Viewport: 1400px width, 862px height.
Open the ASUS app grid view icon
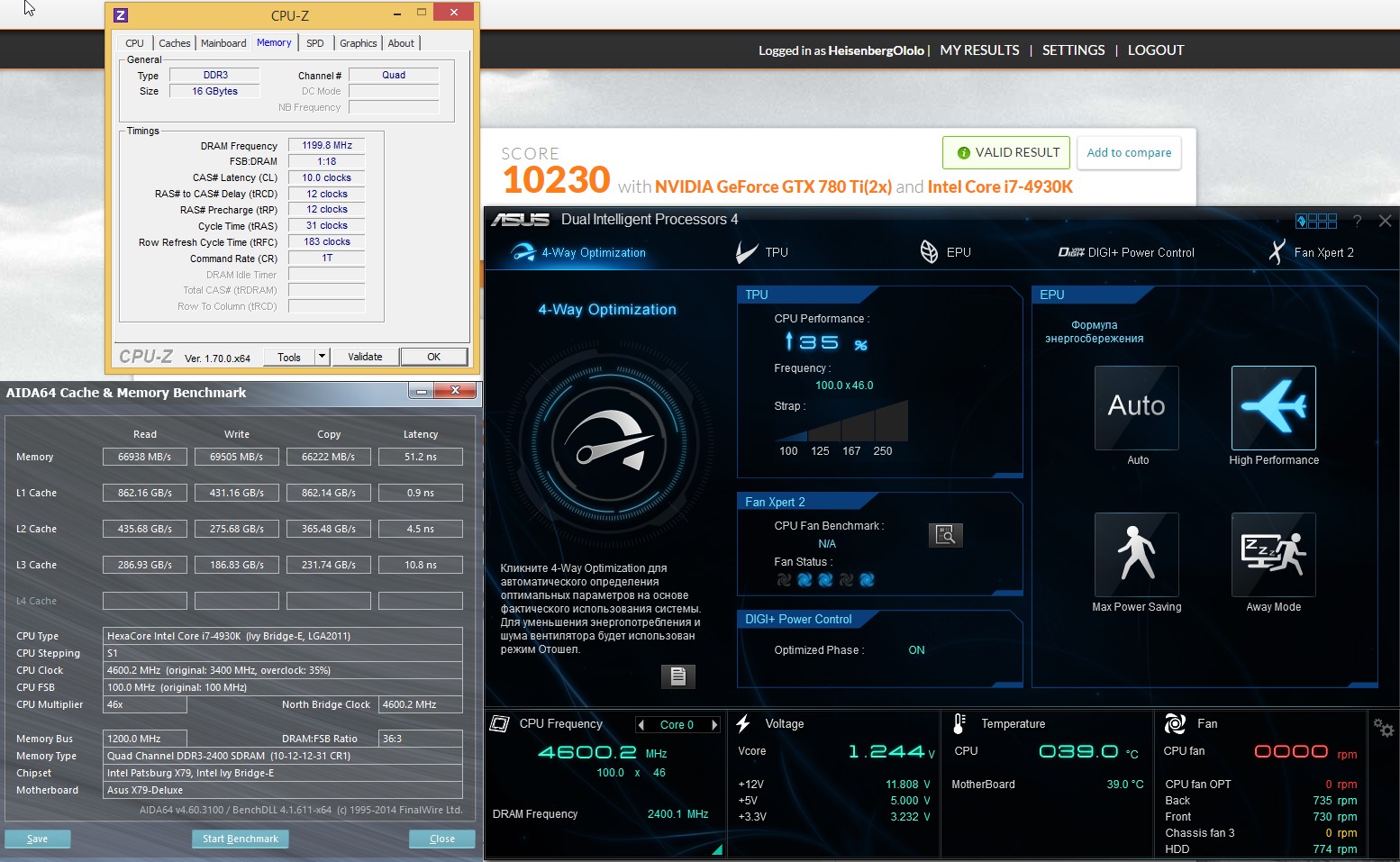click(x=1316, y=221)
